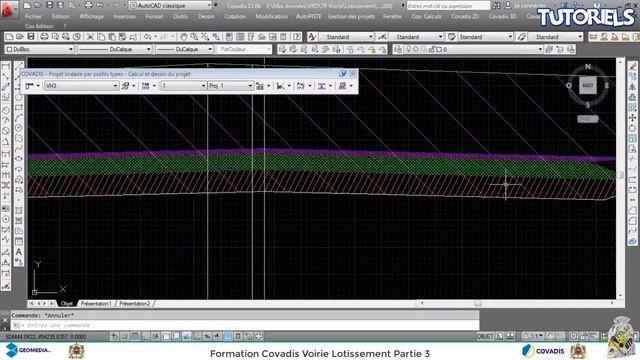
Task: Click the coordinates readout in status bar
Action: pos(45,337)
